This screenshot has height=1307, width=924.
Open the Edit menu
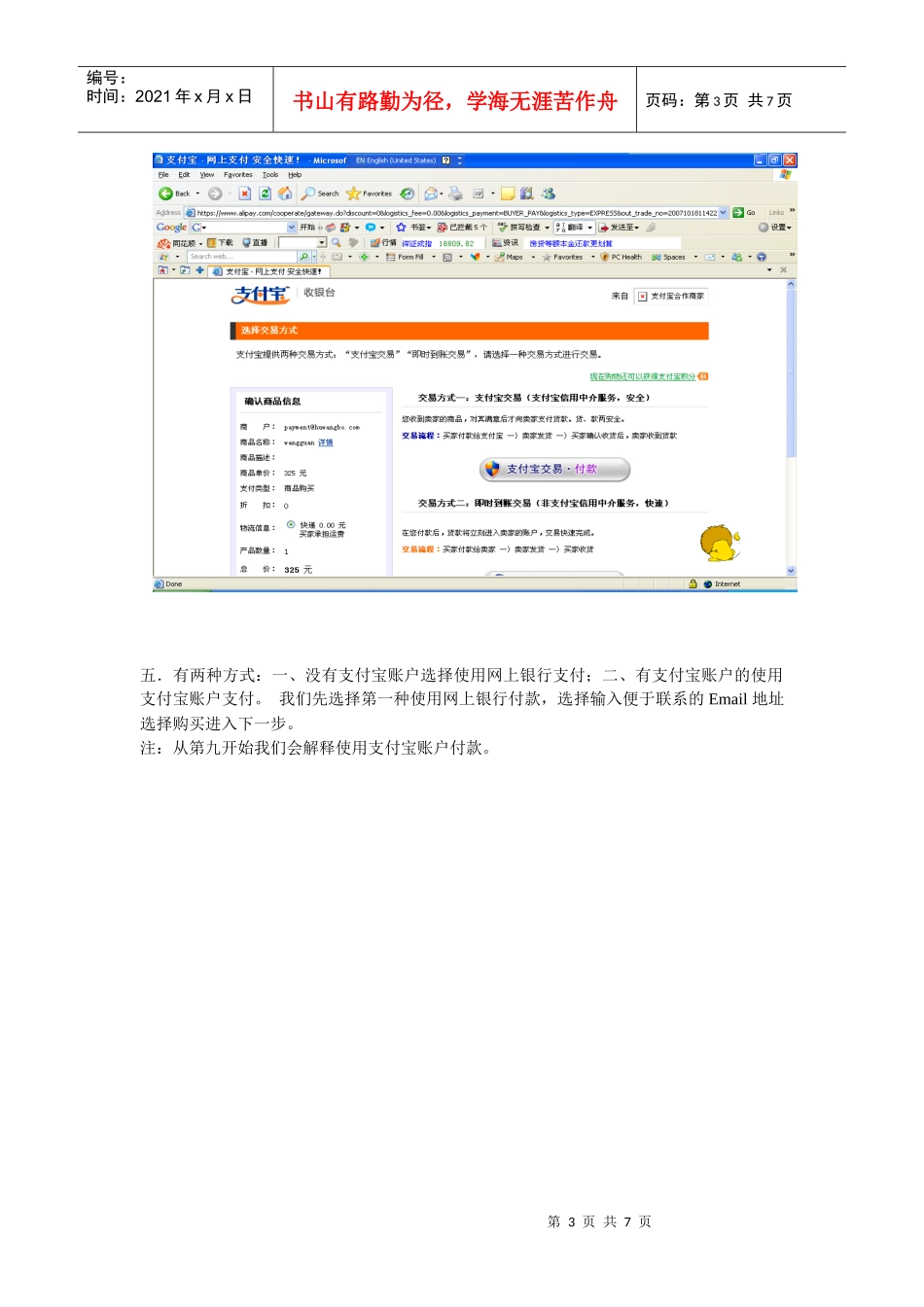184,175
